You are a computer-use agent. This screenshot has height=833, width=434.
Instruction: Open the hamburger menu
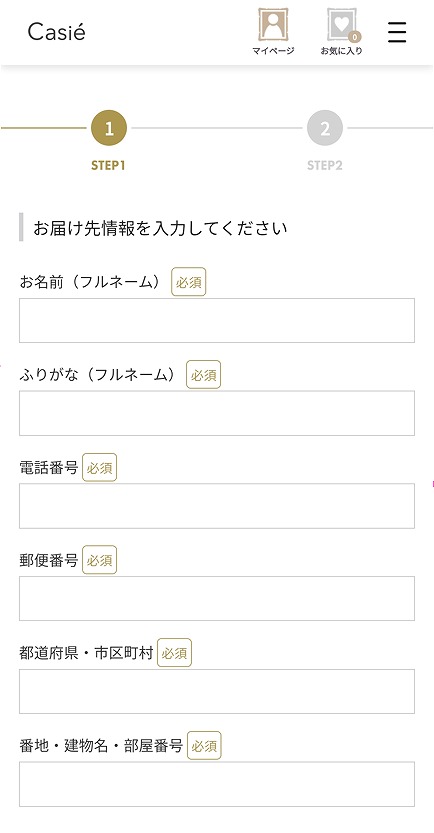click(397, 32)
